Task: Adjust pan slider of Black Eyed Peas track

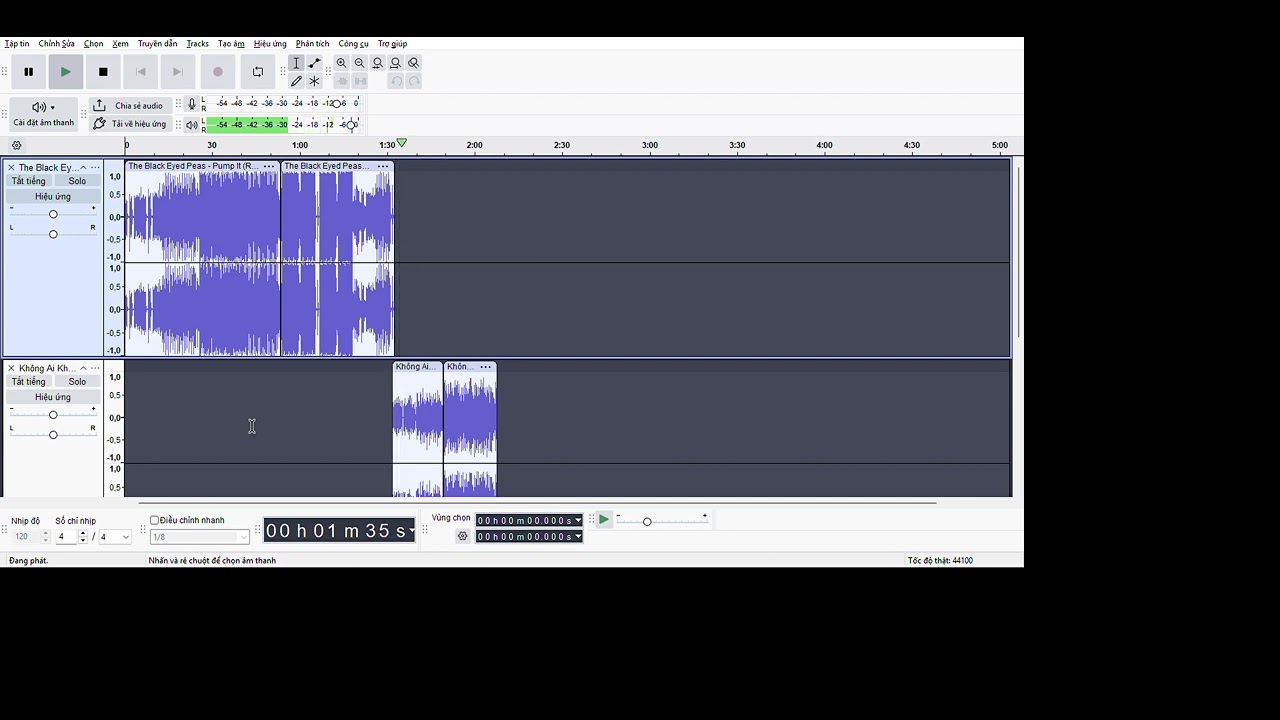Action: 53,234
